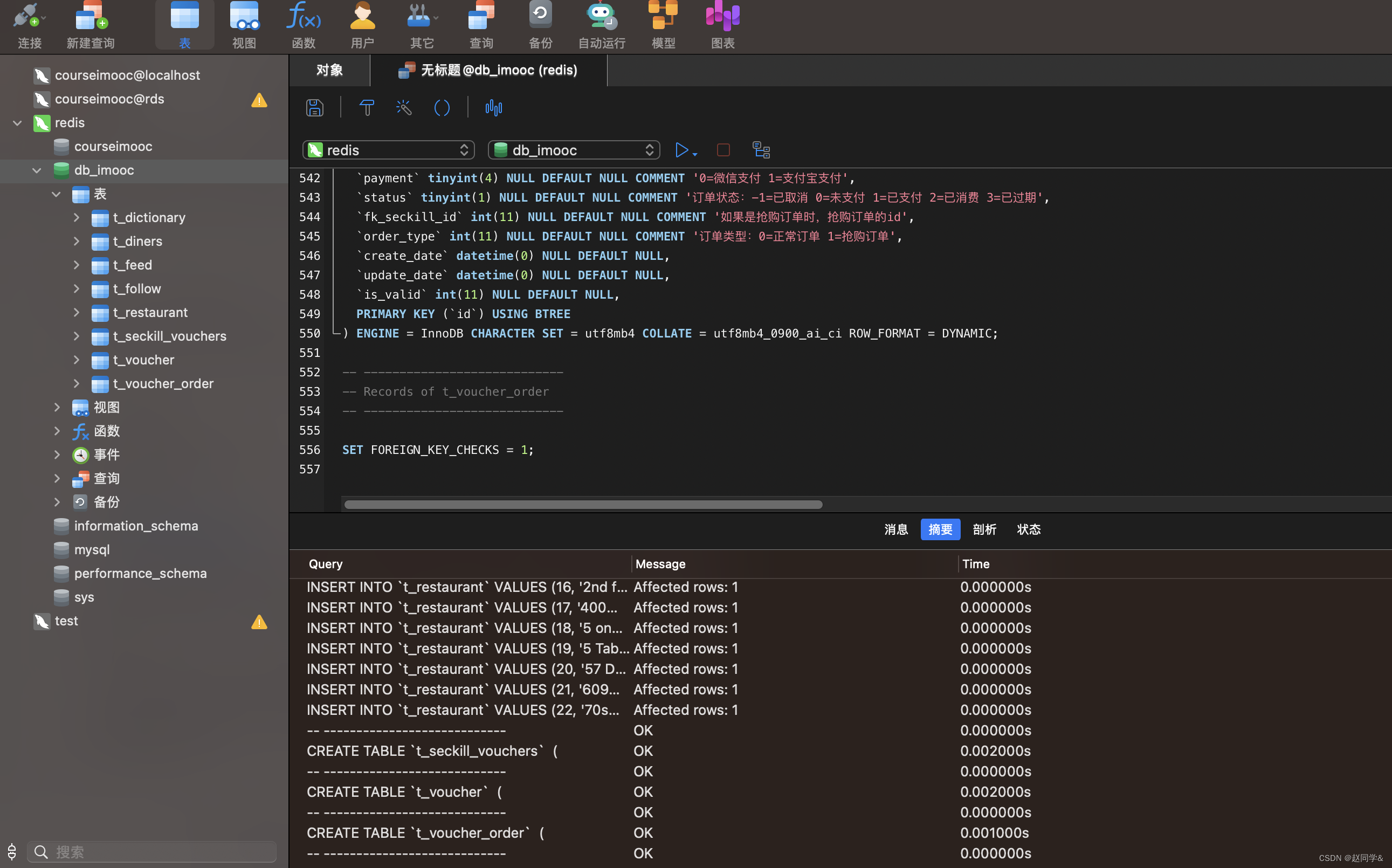Click the sidebar search field
This screenshot has height=868, width=1392.
tap(152, 851)
